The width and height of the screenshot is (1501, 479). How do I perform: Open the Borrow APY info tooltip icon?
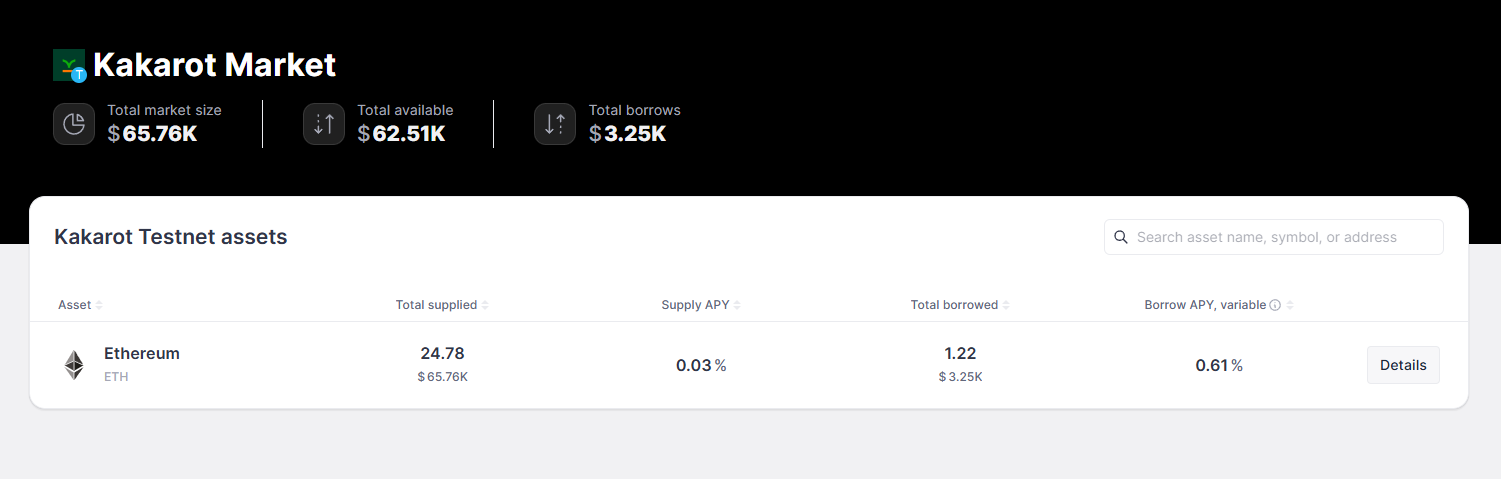pyautogui.click(x=1275, y=305)
